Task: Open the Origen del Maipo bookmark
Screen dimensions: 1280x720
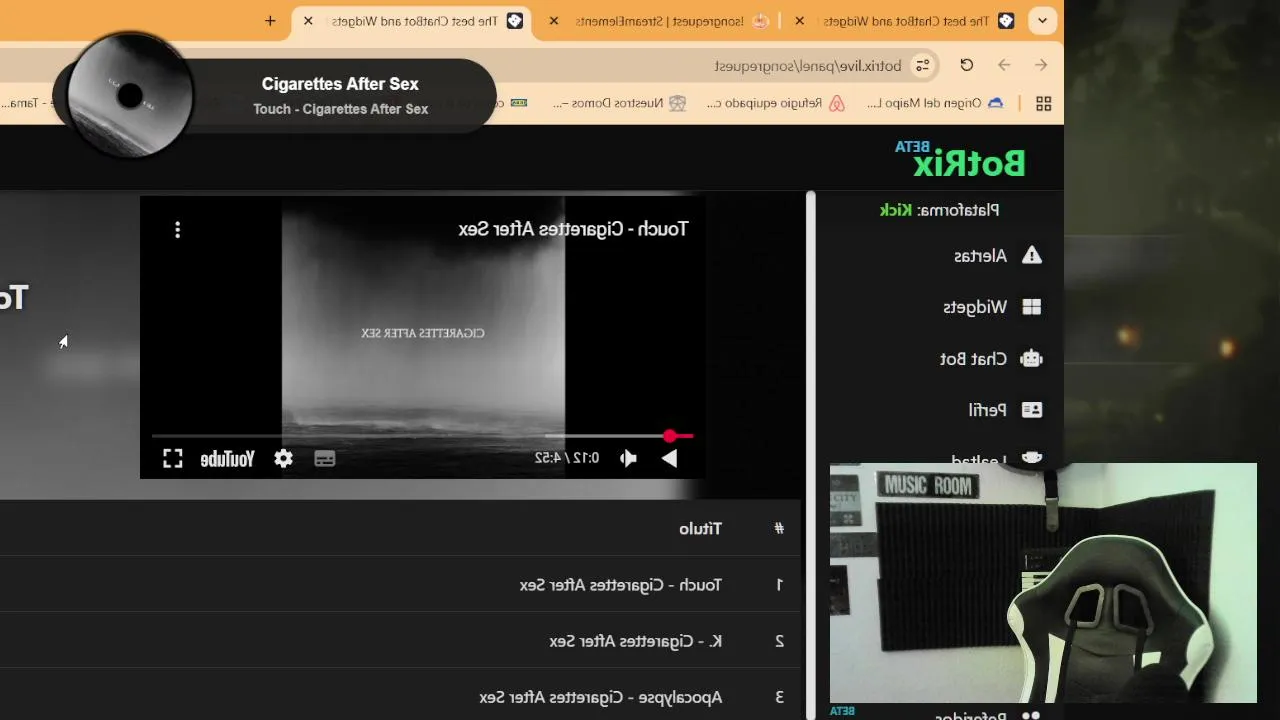Action: [935, 103]
